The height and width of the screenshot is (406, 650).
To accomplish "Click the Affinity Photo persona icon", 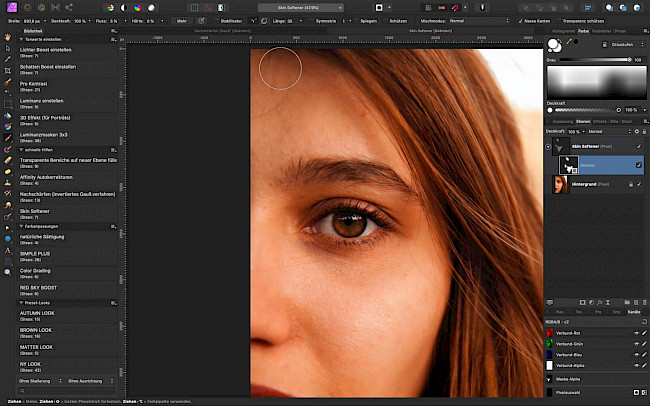I will click(11, 7).
